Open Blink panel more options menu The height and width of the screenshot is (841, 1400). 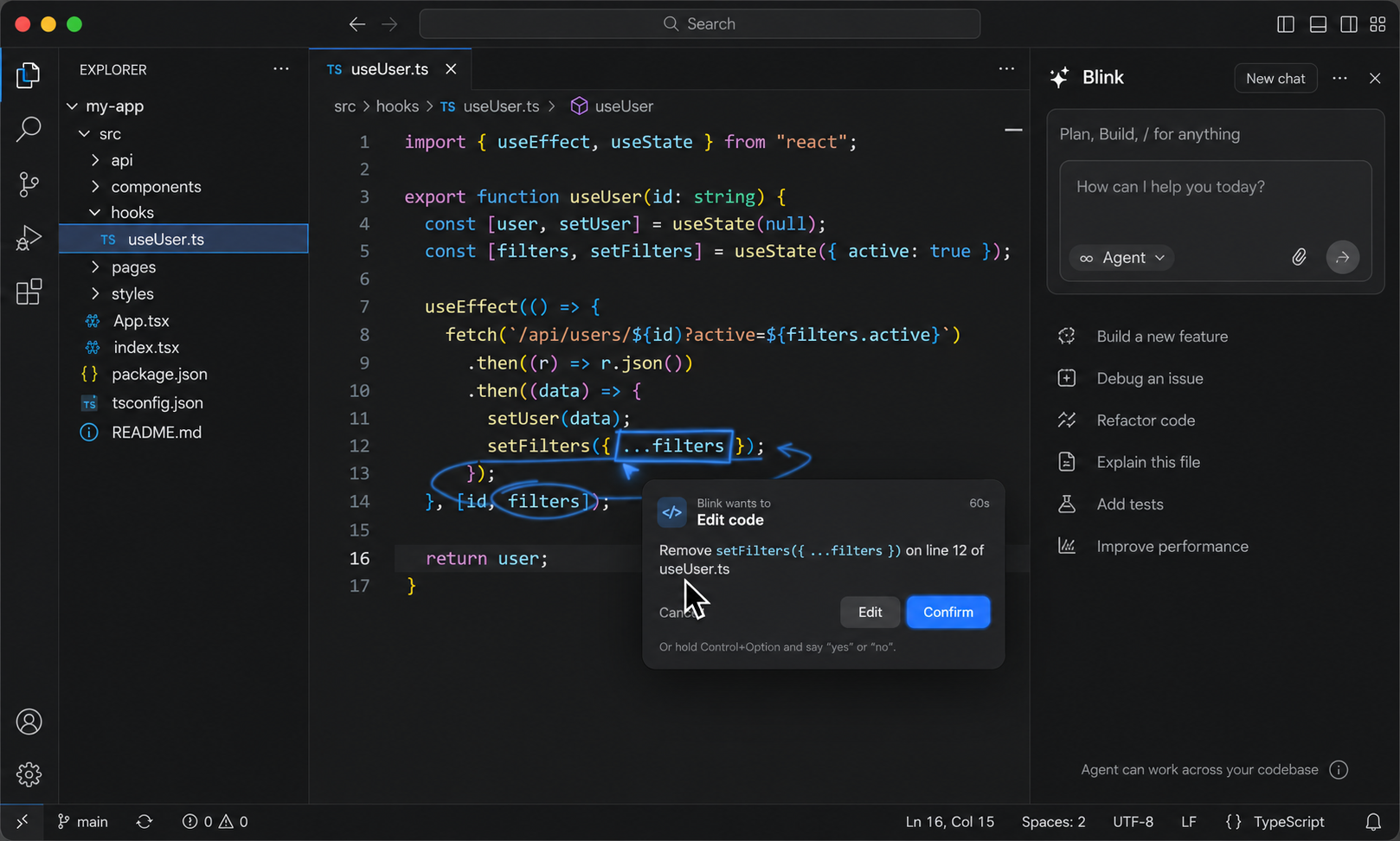1339,78
